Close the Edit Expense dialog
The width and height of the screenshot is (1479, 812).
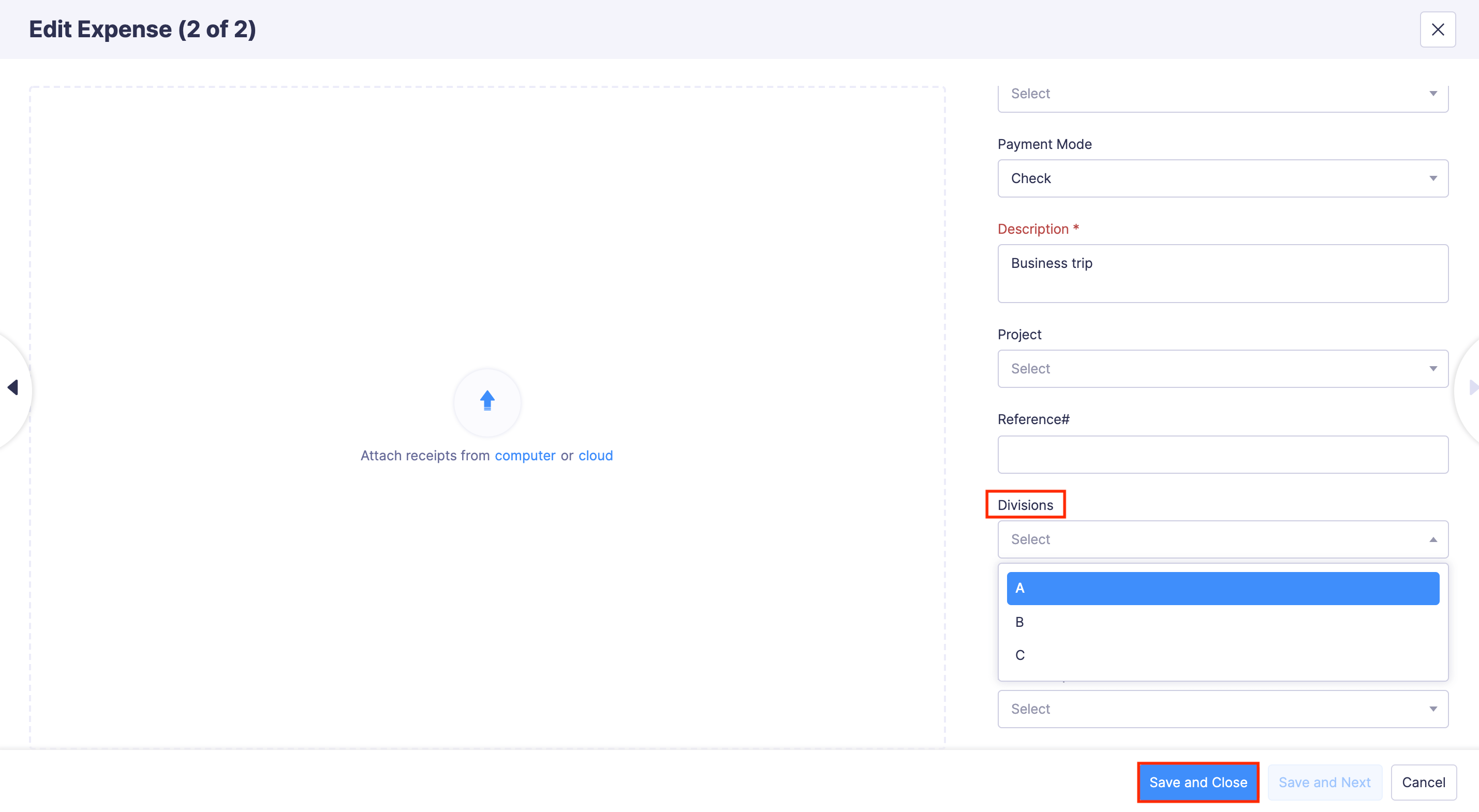tap(1438, 29)
